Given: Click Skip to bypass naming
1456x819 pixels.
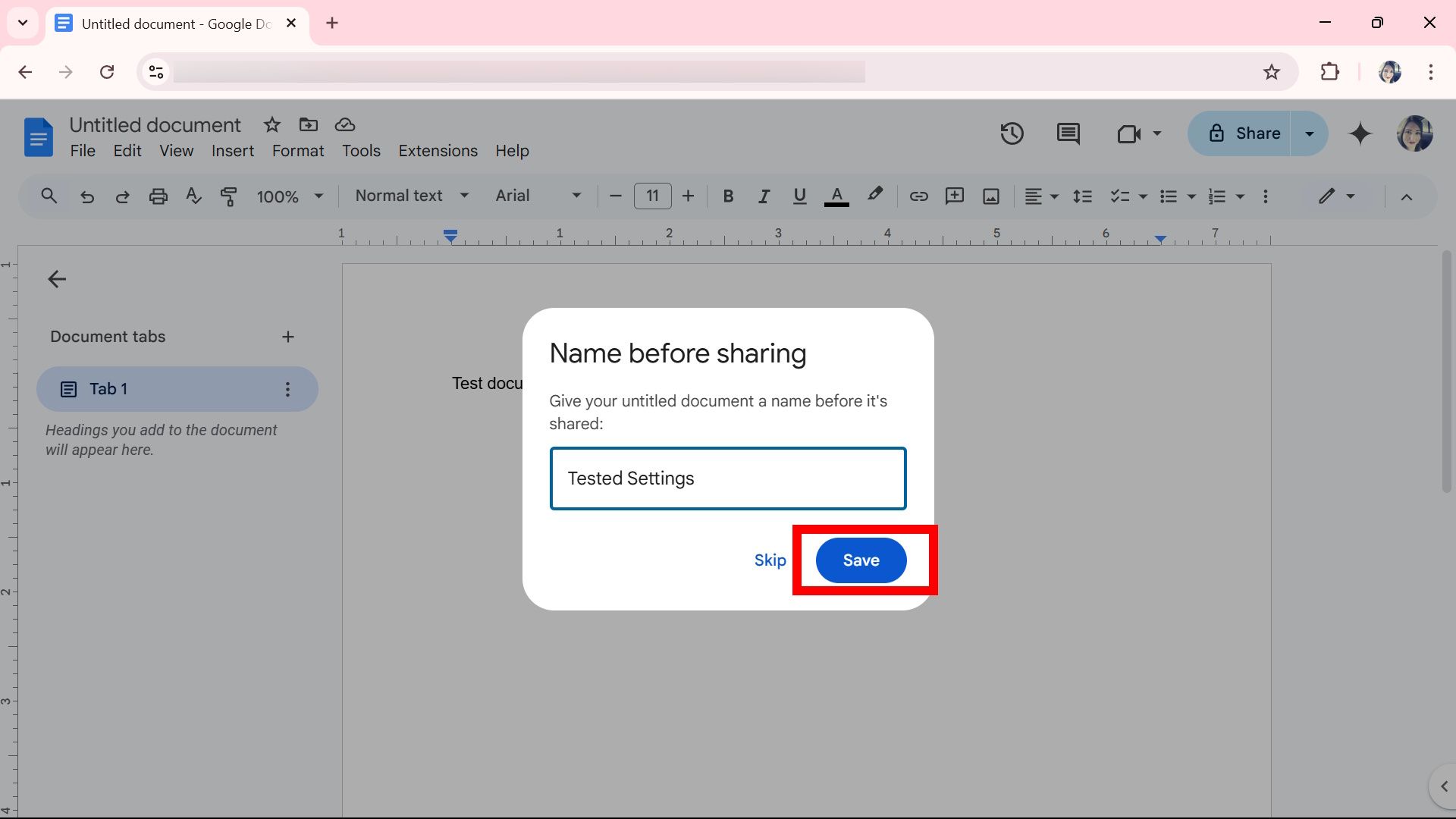Looking at the screenshot, I should click(771, 560).
